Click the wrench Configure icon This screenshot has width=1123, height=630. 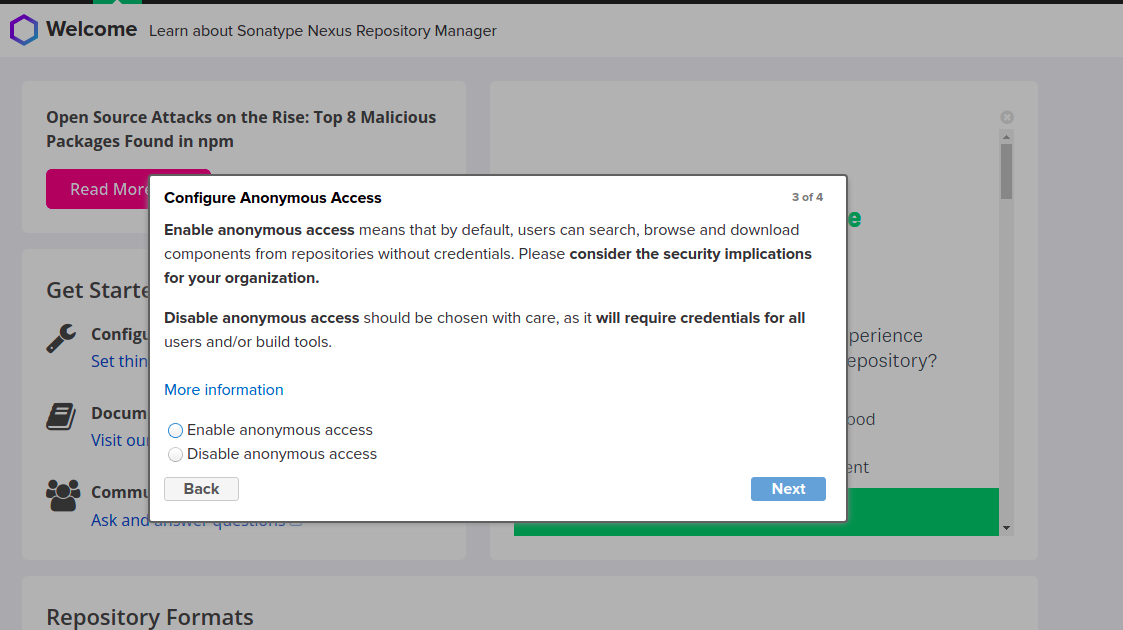tap(62, 338)
